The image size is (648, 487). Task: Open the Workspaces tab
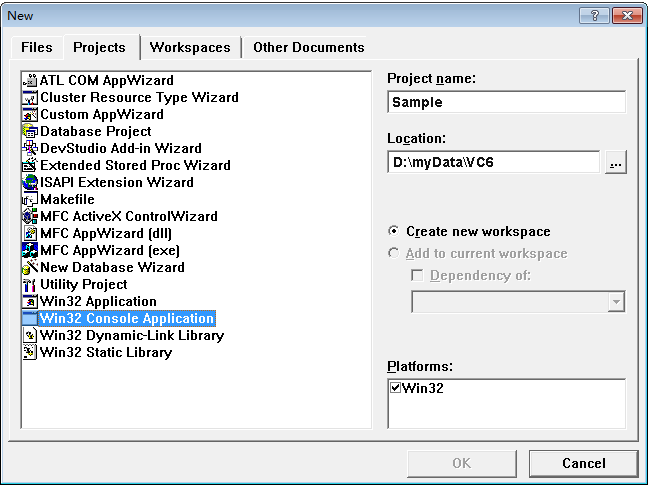(190, 47)
